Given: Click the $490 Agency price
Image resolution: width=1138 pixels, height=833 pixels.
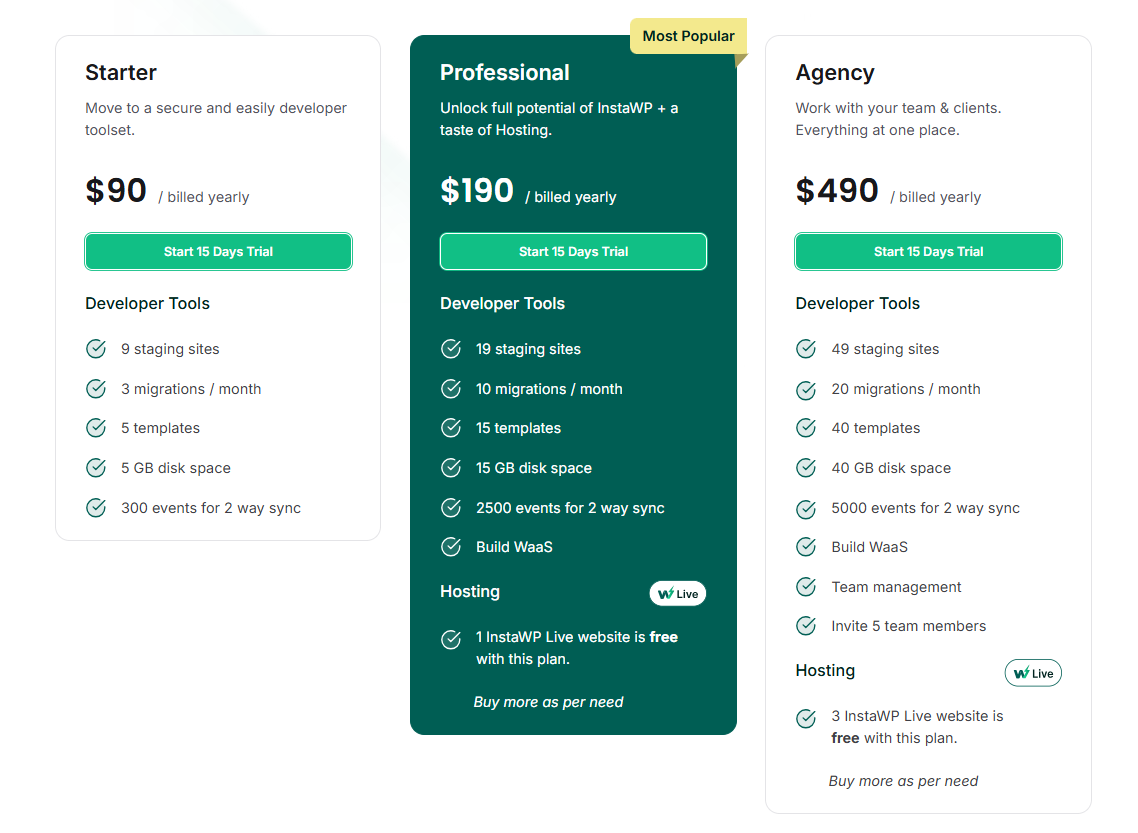Looking at the screenshot, I should pos(837,191).
